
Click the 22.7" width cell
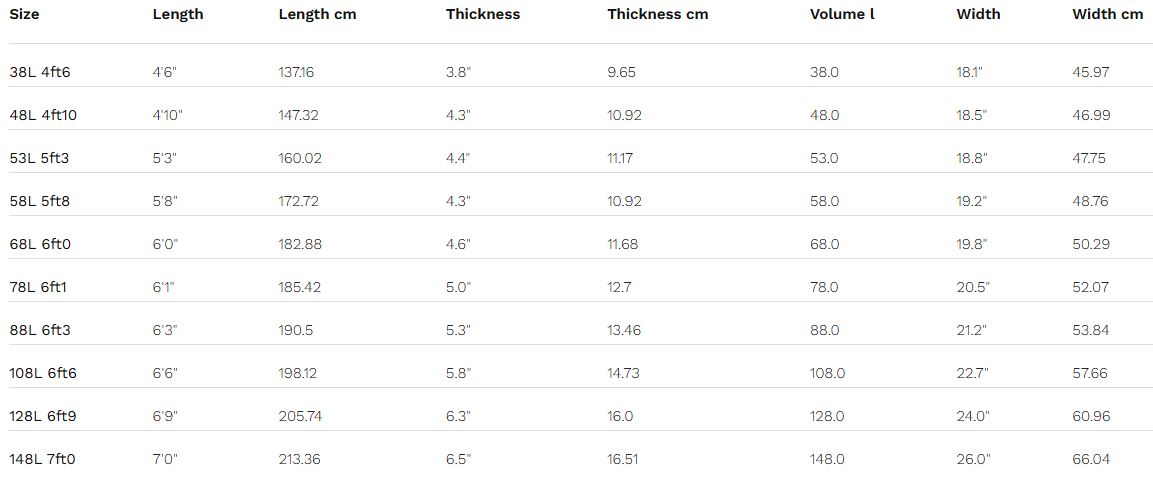pos(973,373)
